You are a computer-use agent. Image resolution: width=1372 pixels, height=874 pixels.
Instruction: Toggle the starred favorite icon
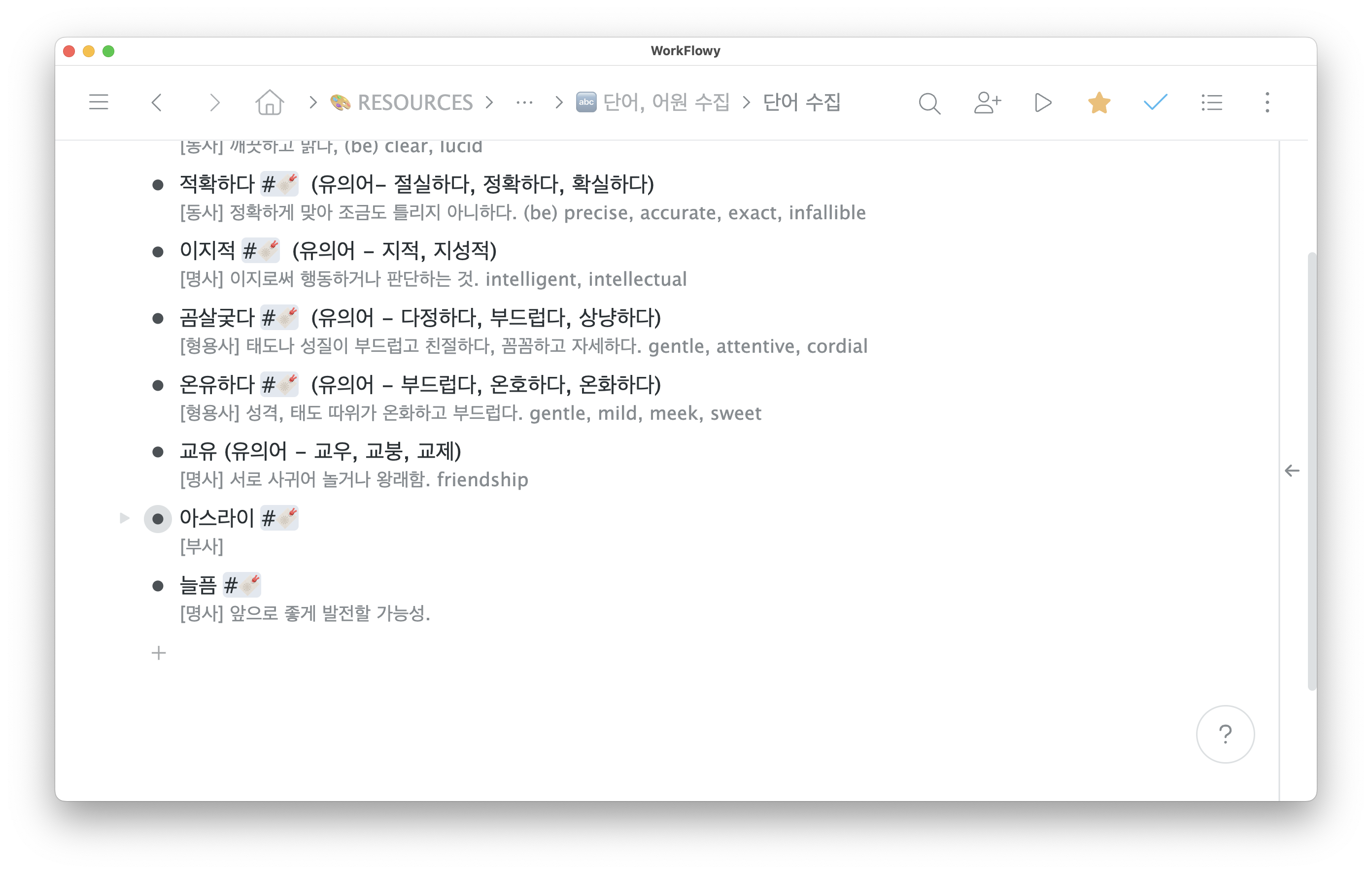[x=1098, y=102]
